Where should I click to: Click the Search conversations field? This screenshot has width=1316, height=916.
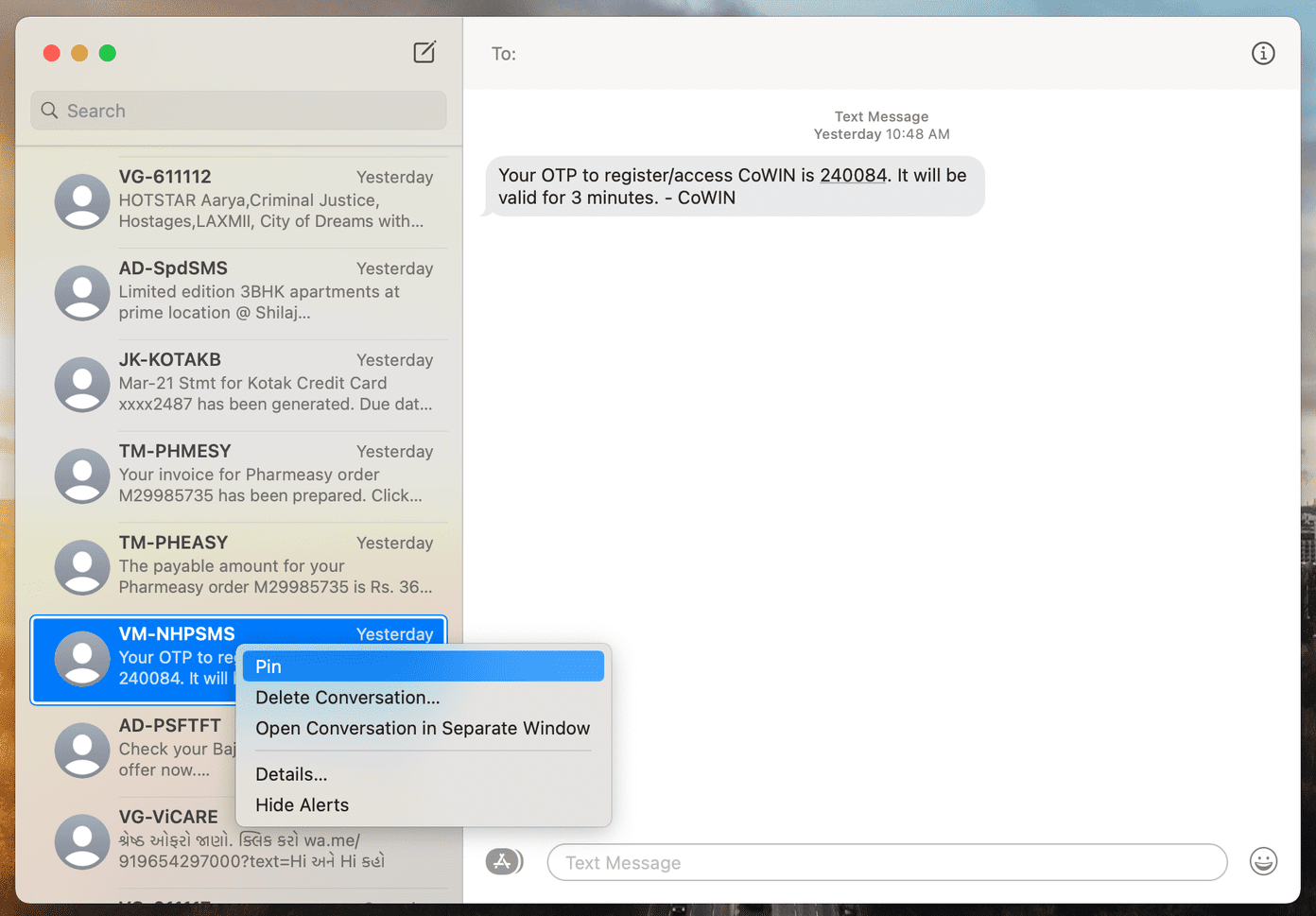[x=238, y=111]
